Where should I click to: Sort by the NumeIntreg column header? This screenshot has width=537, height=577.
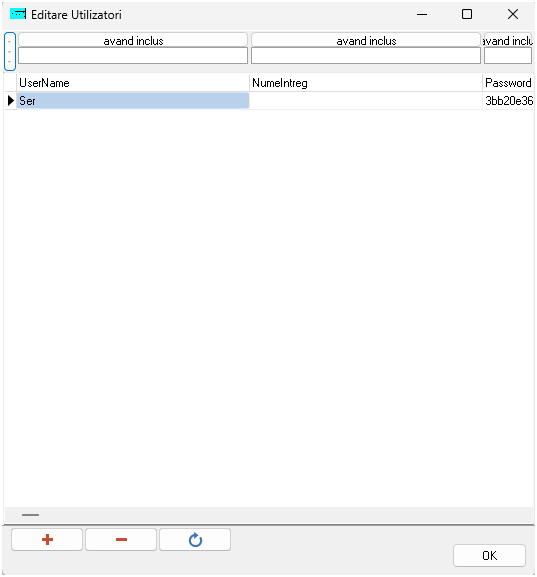(x=366, y=83)
